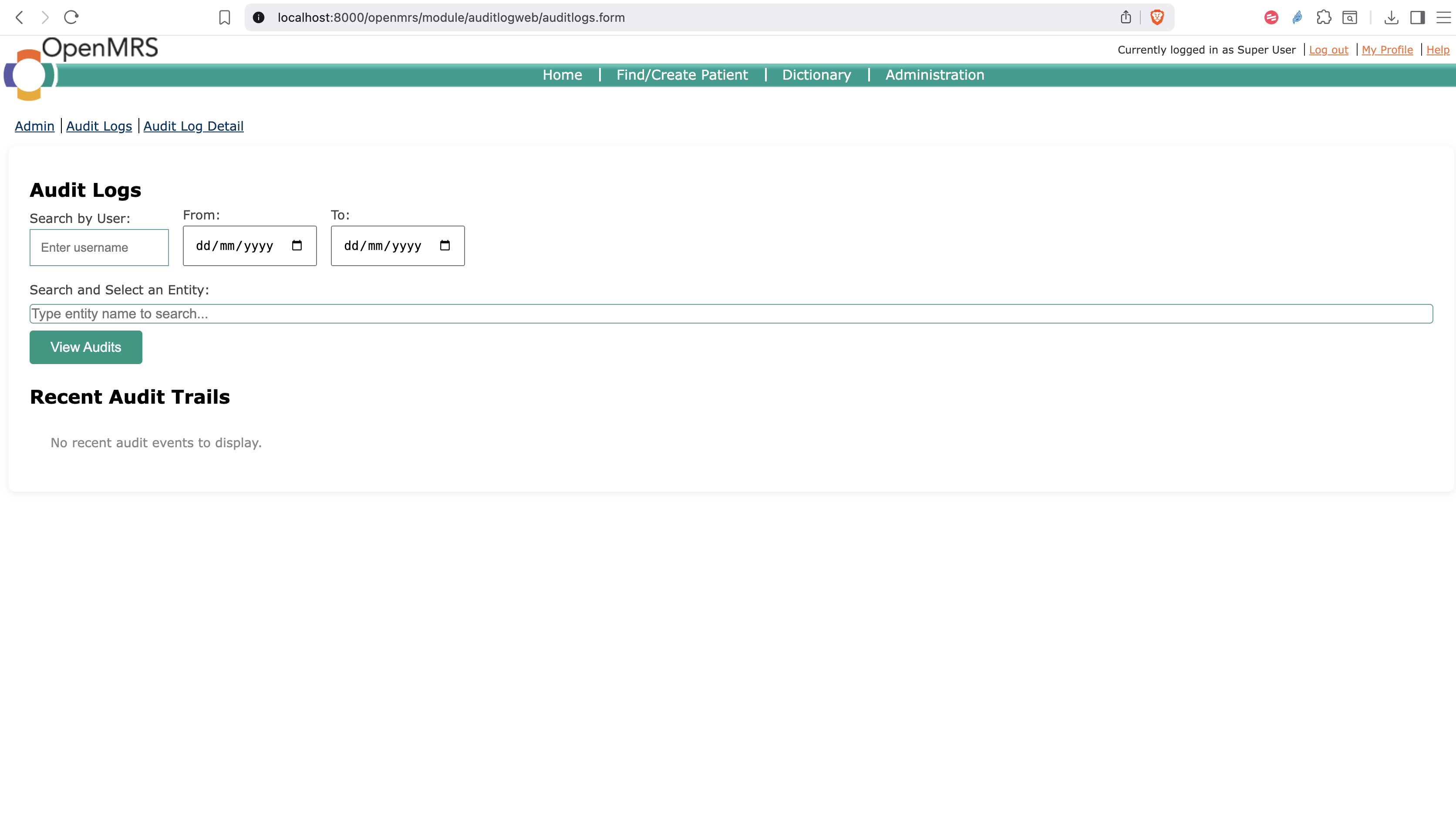Image resolution: width=1456 pixels, height=837 pixels.
Task: Open the search tabs icon
Action: coord(1350,17)
